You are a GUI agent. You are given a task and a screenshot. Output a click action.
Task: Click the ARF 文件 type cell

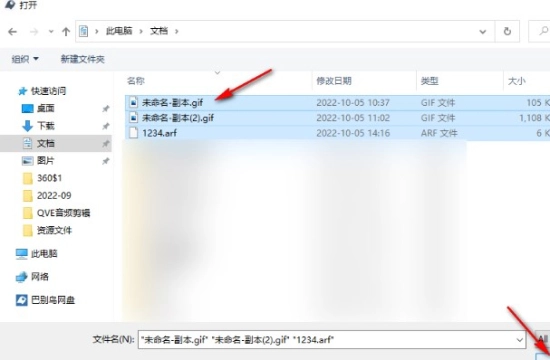click(439, 133)
